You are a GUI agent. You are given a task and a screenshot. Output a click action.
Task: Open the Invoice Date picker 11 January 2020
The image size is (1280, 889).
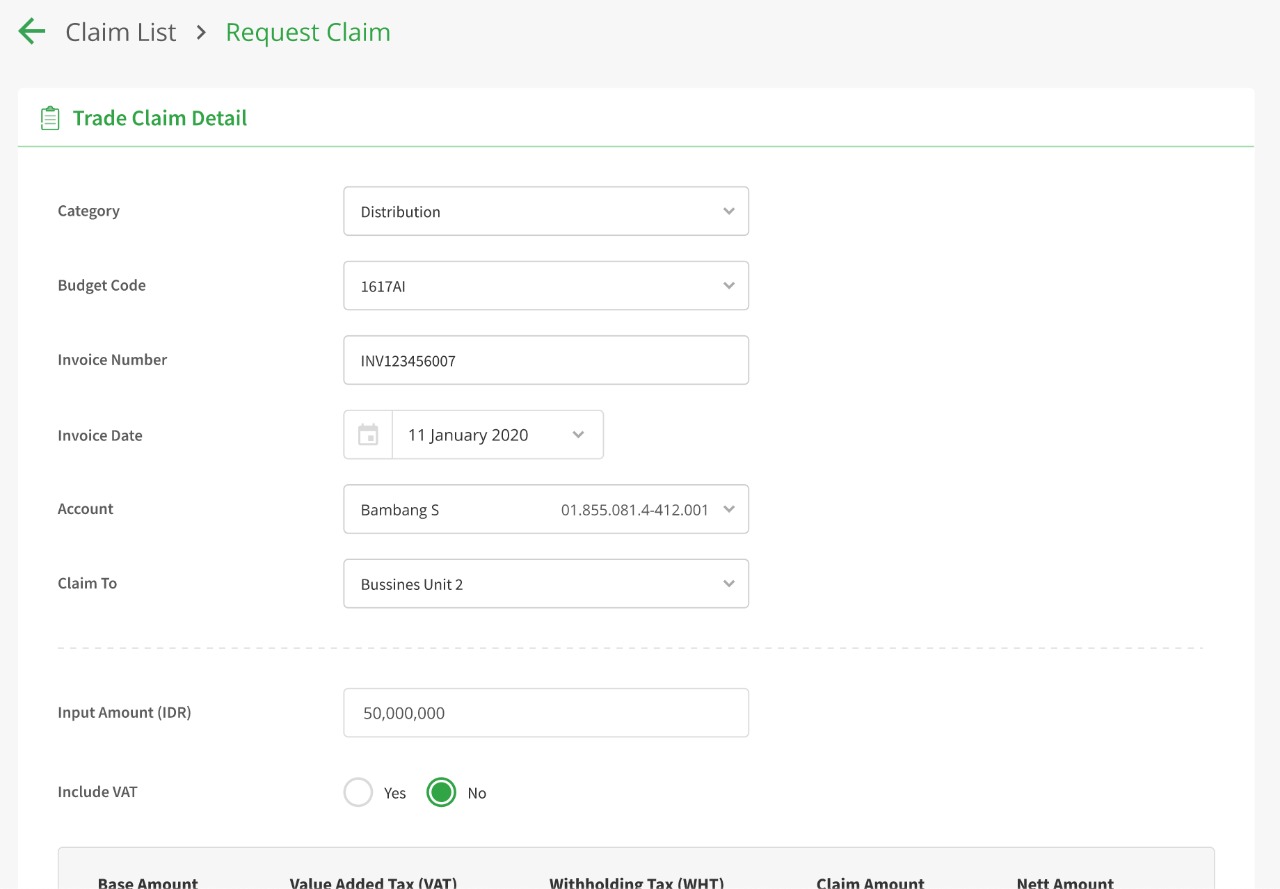(x=497, y=435)
